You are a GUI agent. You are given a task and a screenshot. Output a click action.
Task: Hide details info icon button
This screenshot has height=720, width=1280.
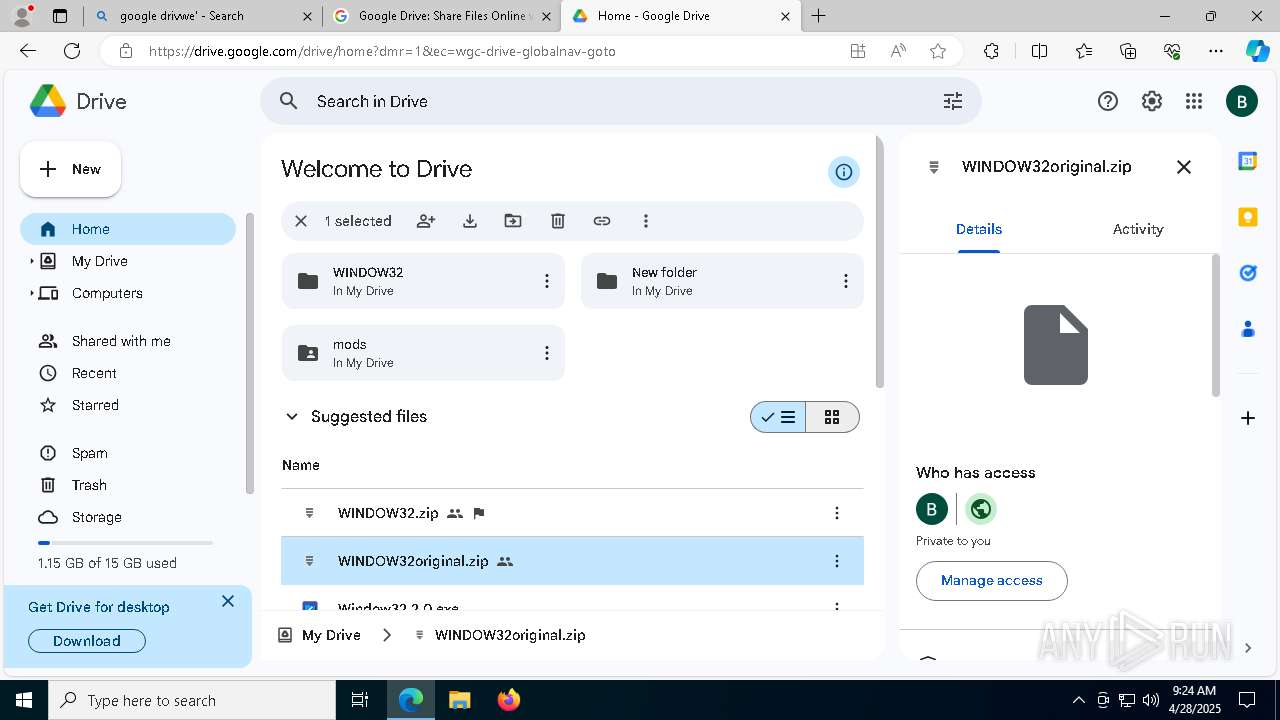pyautogui.click(x=844, y=172)
